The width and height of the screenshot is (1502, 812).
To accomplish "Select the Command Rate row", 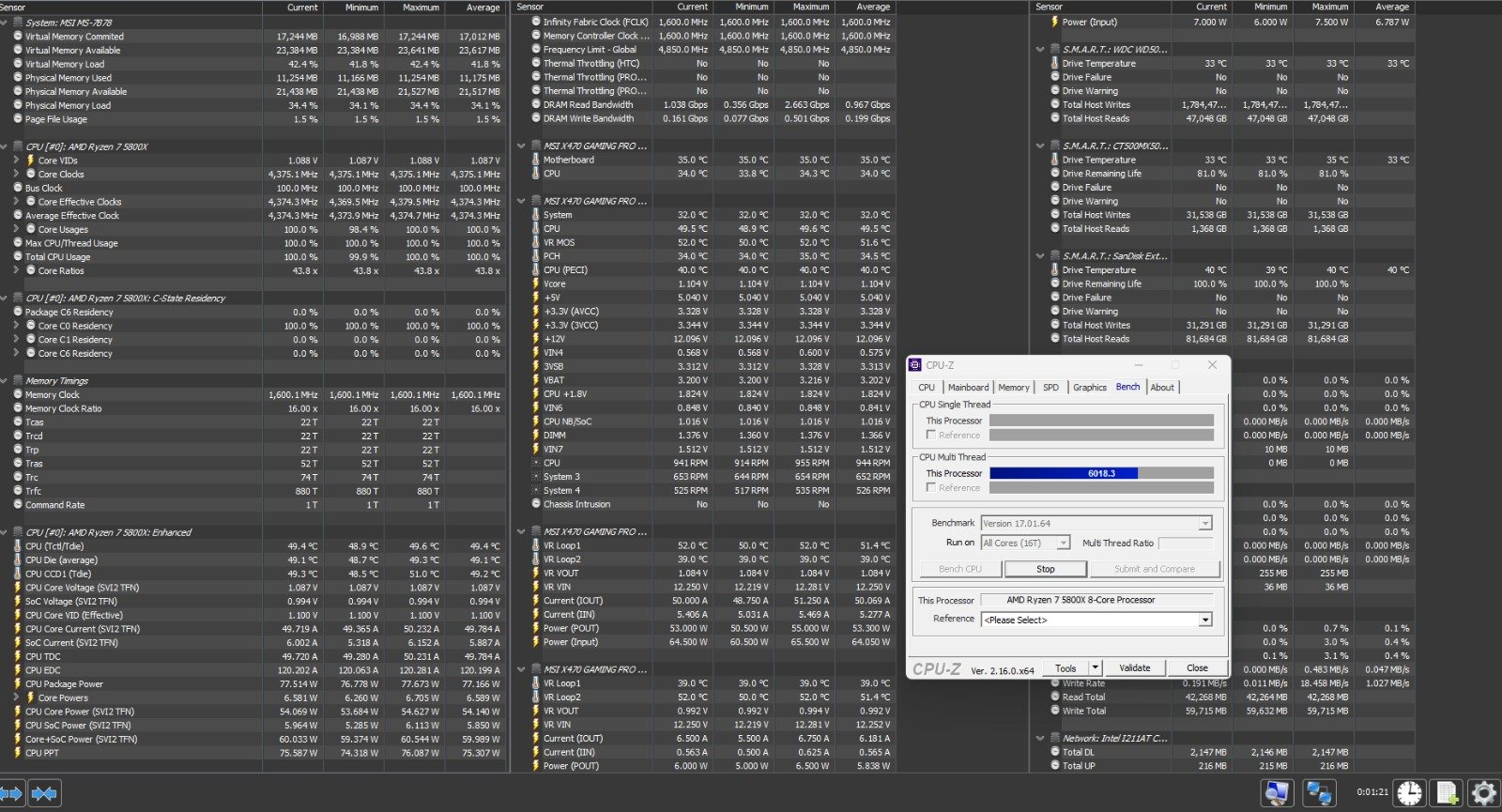I will tap(253, 505).
